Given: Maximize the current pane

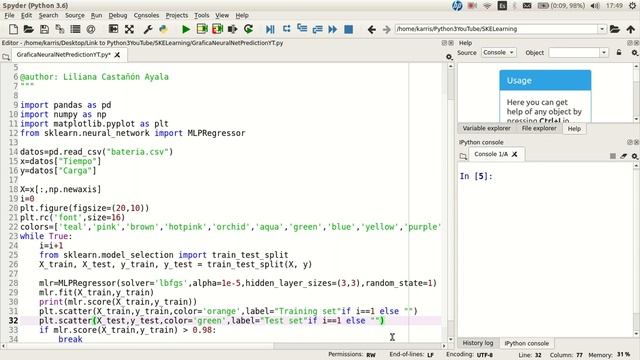Looking at the screenshot, I should [x=113, y=29].
